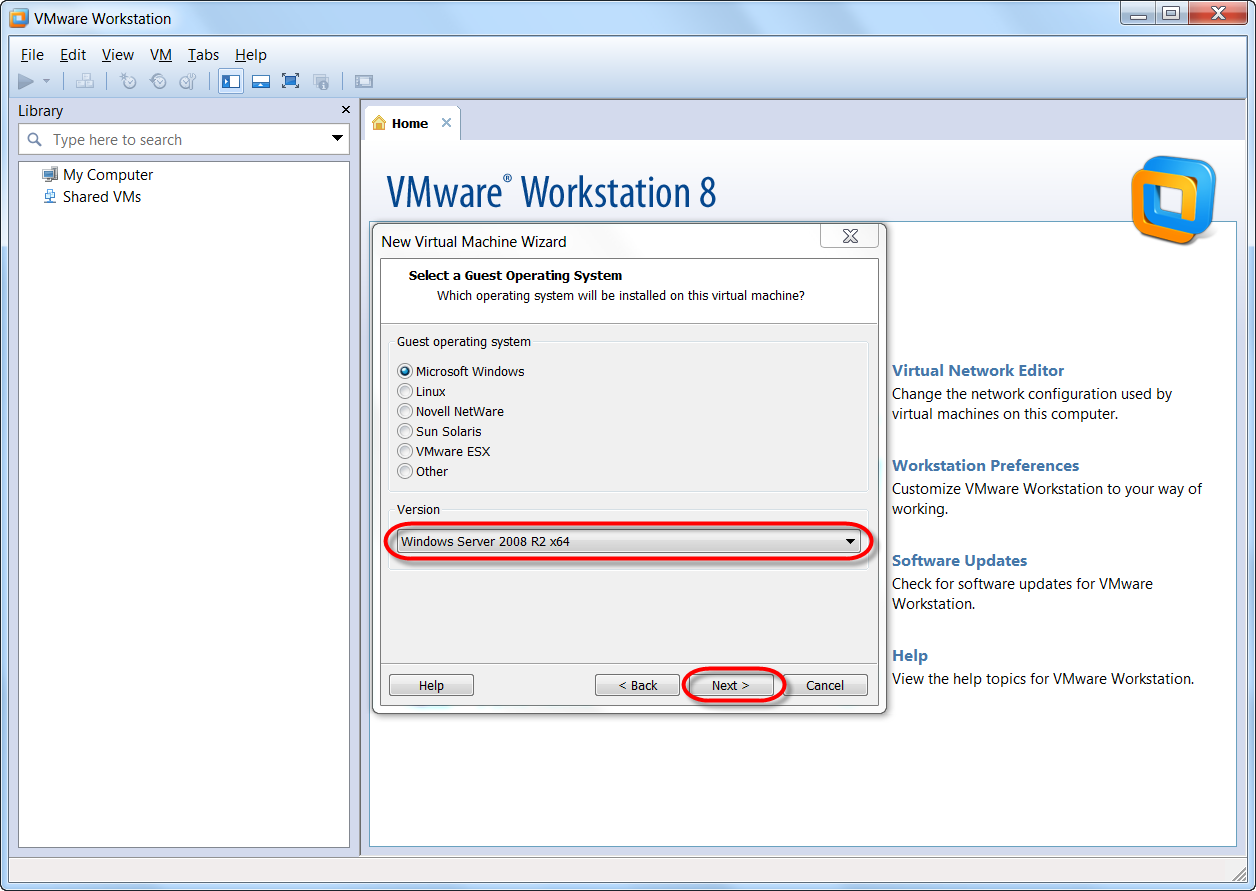Close the New Virtual Machine Wizard dialog
Image resolution: width=1256 pixels, height=891 pixels.
click(850, 236)
